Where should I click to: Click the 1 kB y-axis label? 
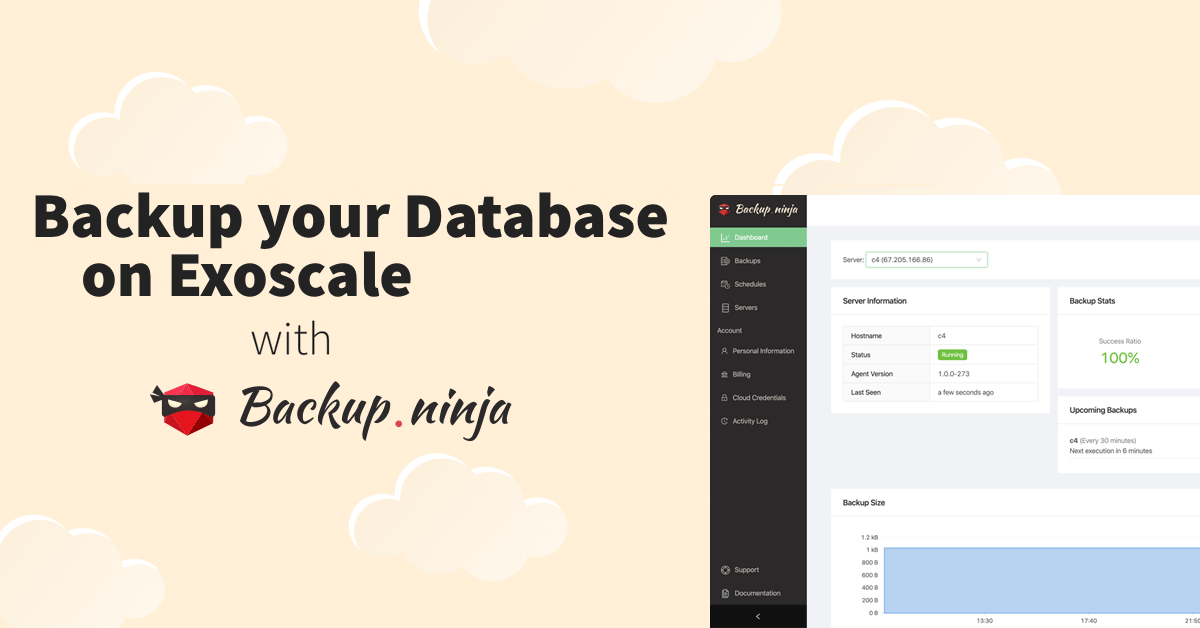click(872, 550)
